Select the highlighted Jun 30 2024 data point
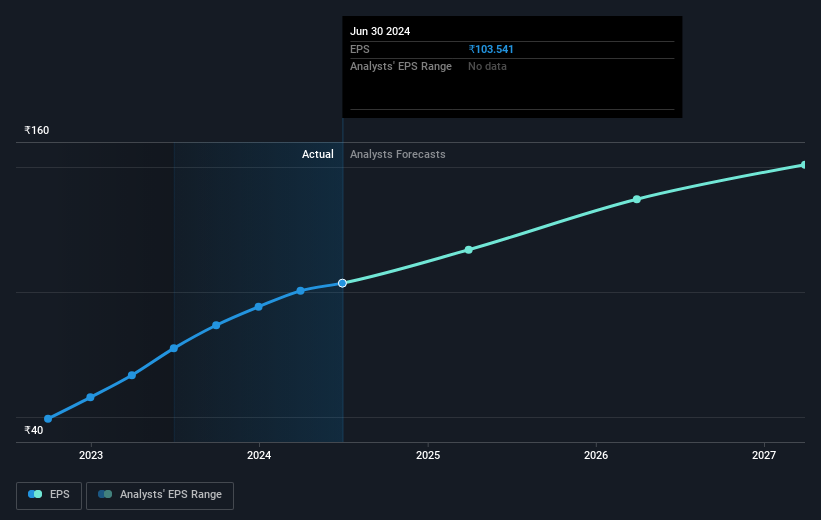821x520 pixels. [x=342, y=283]
